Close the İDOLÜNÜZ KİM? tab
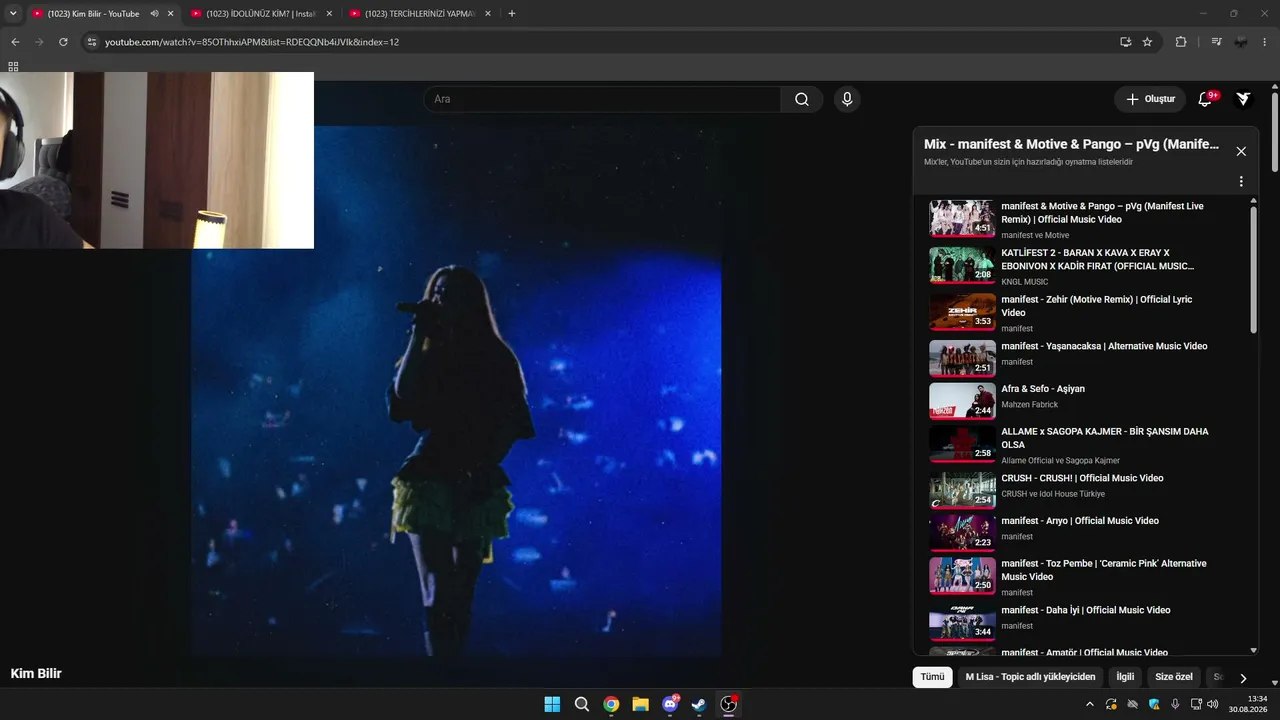The image size is (1280, 720). (329, 14)
